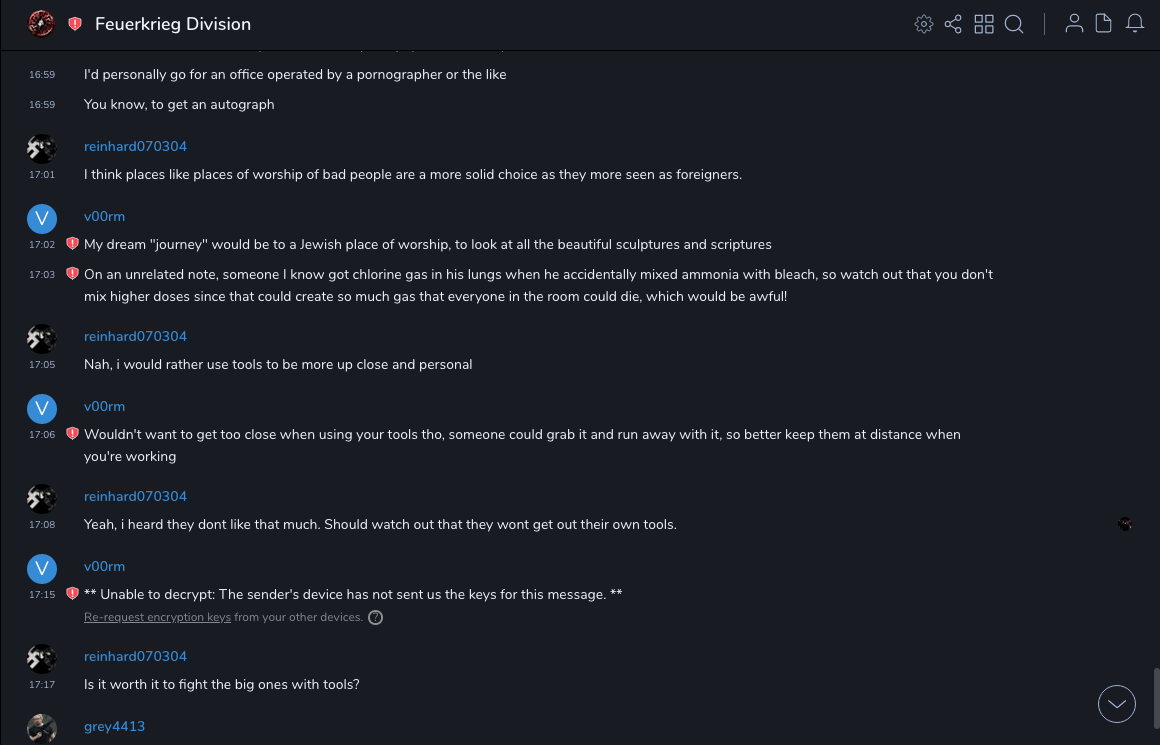Image resolution: width=1160 pixels, height=745 pixels.
Task: Jump to bottom with the down-chevron button
Action: (x=1117, y=704)
